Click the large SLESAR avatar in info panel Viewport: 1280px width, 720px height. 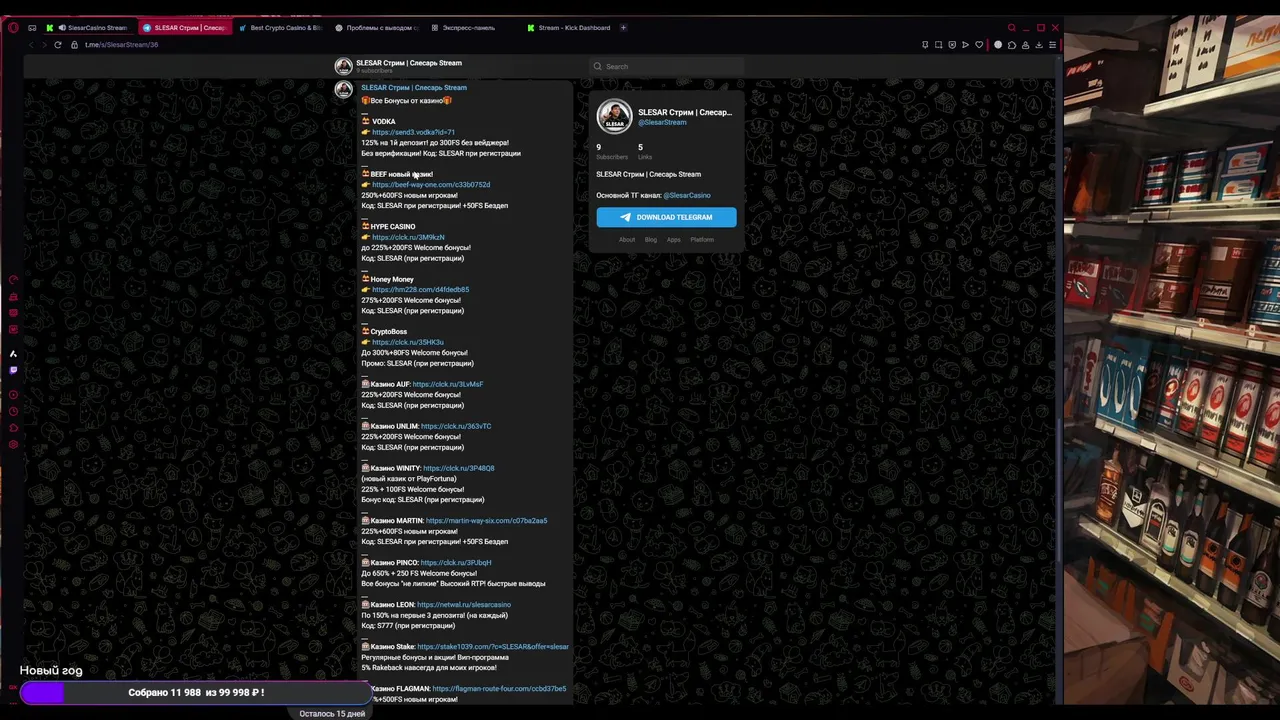pyautogui.click(x=614, y=116)
